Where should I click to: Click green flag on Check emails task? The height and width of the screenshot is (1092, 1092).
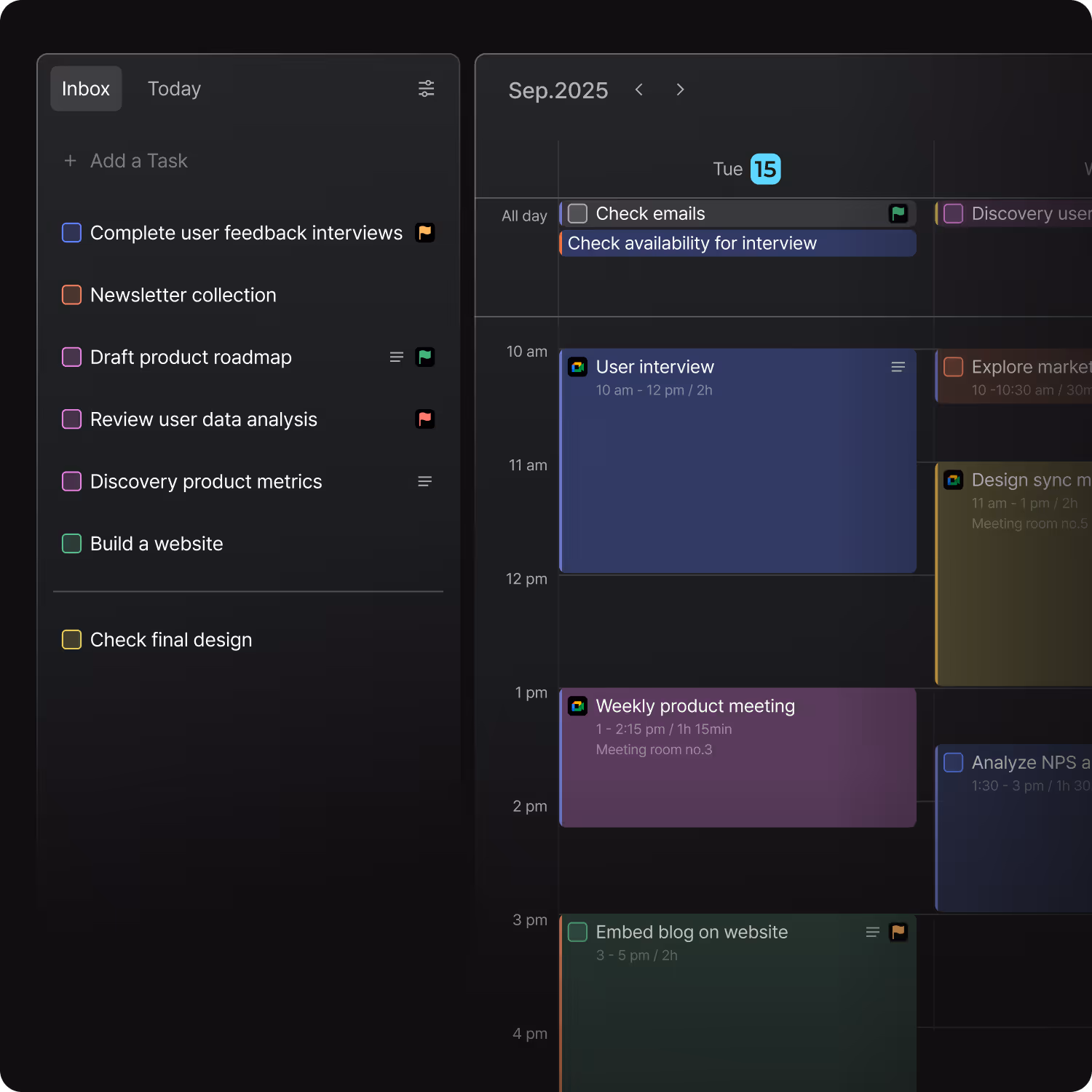click(x=898, y=213)
